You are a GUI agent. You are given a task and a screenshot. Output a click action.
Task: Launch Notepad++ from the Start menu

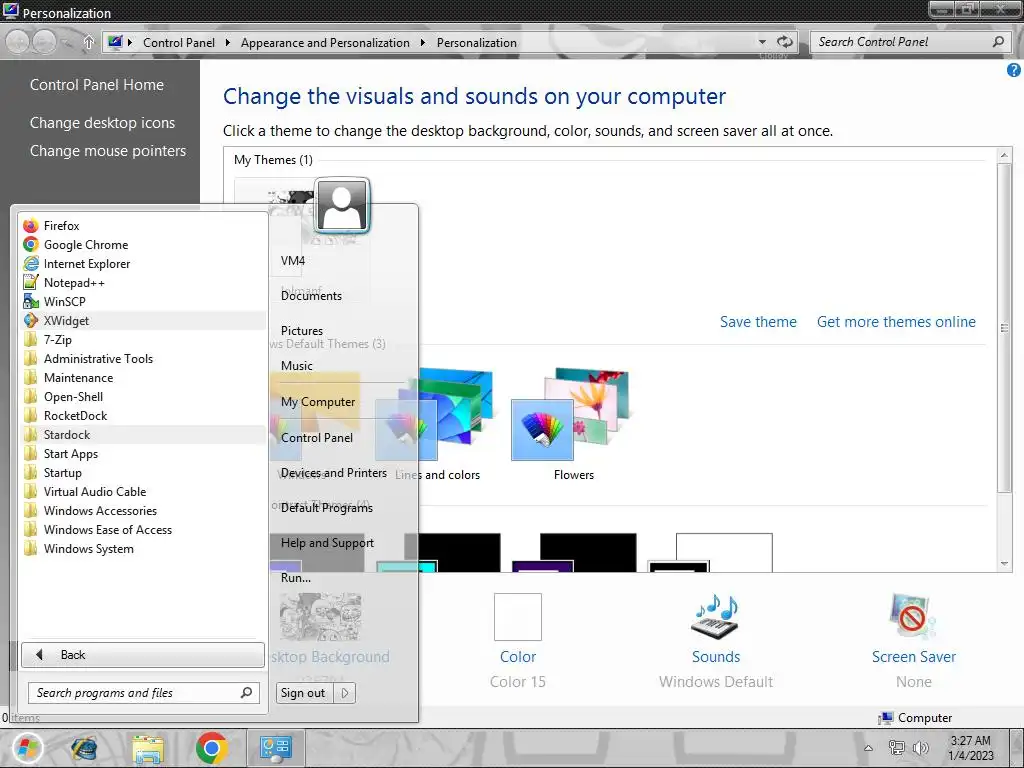143,283
